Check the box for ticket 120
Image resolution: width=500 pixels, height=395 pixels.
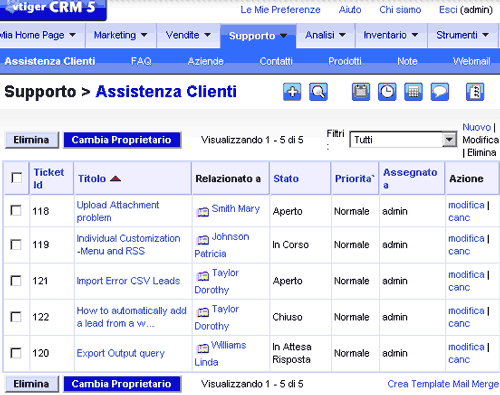pos(16,353)
